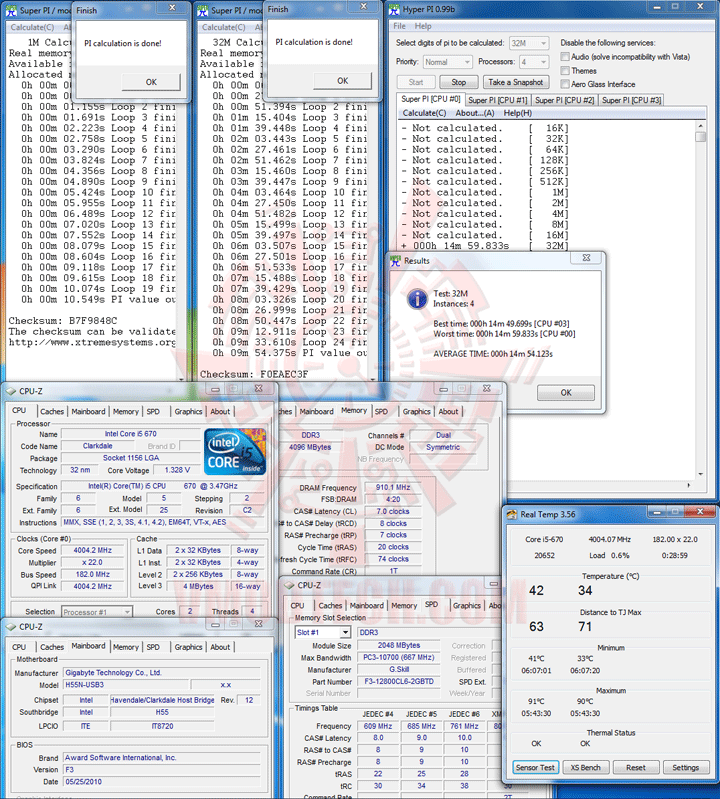The height and width of the screenshot is (799, 720).
Task: Click the Results dialog info icon
Action: 417,299
